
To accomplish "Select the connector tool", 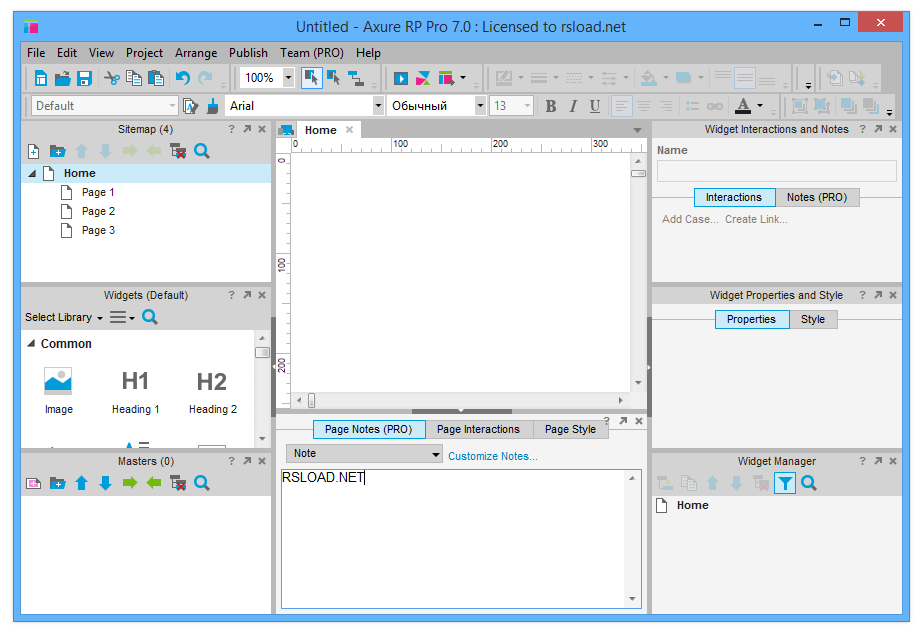I will click(356, 78).
